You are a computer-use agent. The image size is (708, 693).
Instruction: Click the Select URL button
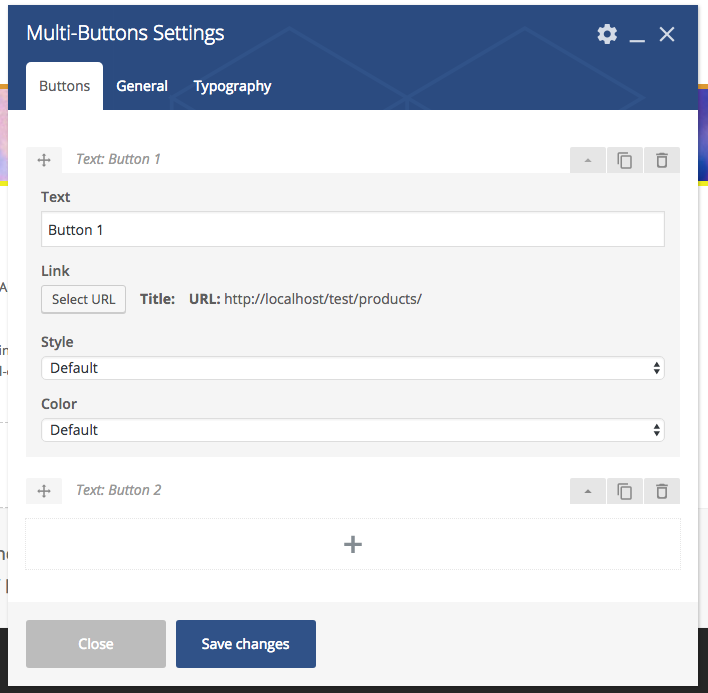[x=83, y=299]
